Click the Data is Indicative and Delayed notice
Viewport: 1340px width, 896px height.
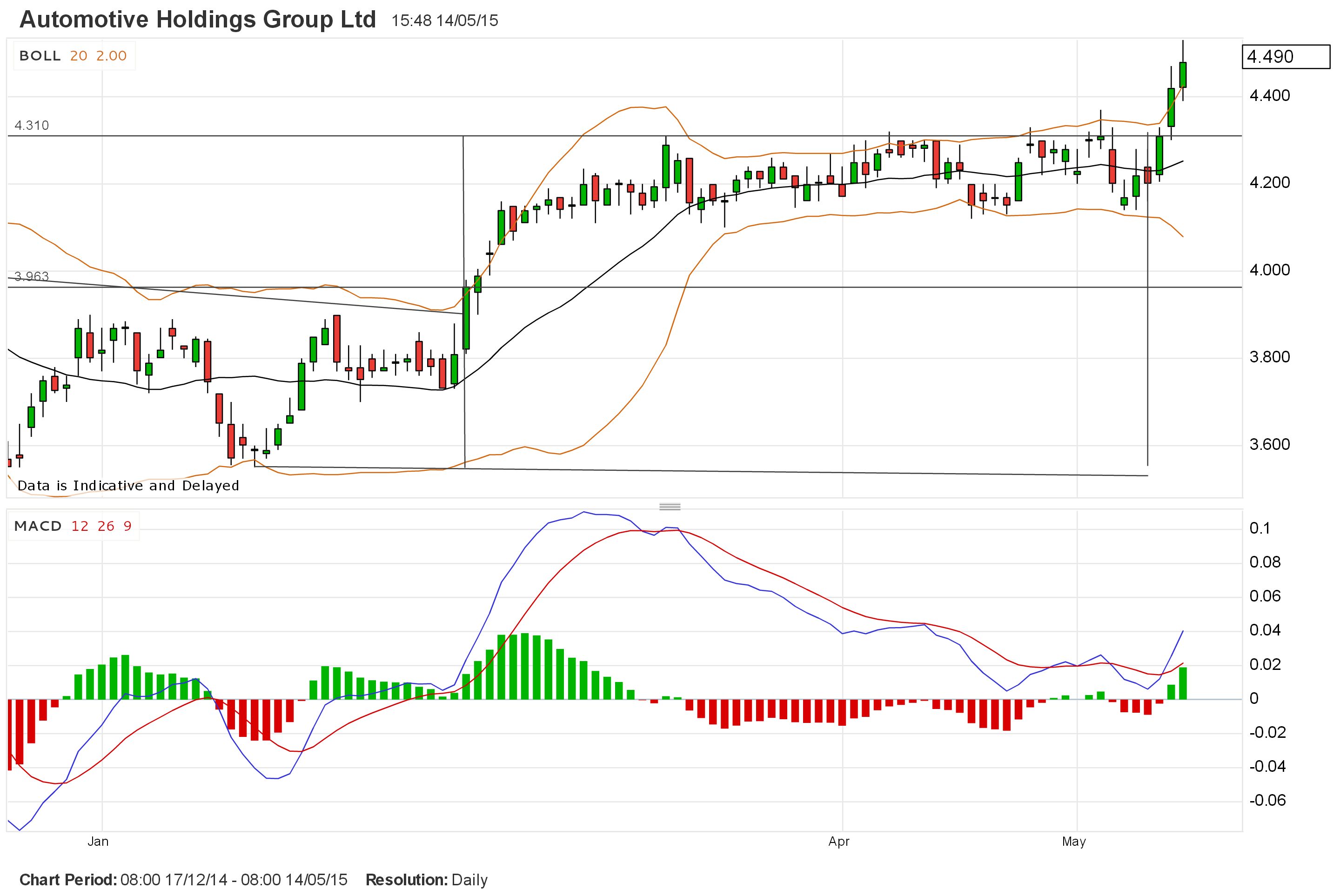pyautogui.click(x=128, y=486)
